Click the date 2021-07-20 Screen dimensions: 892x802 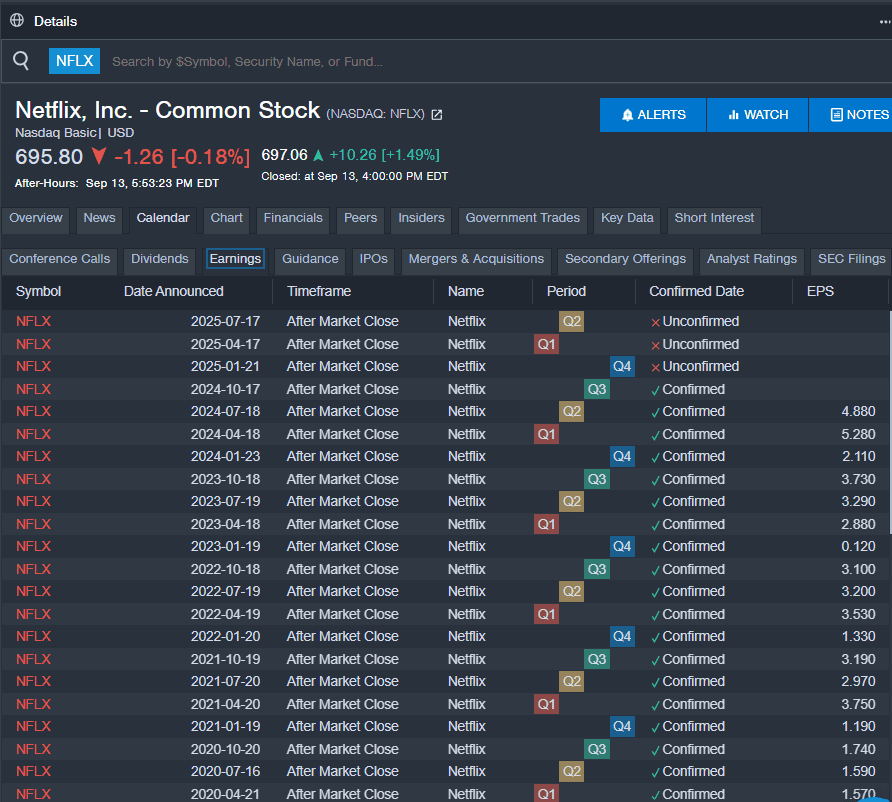coord(225,681)
